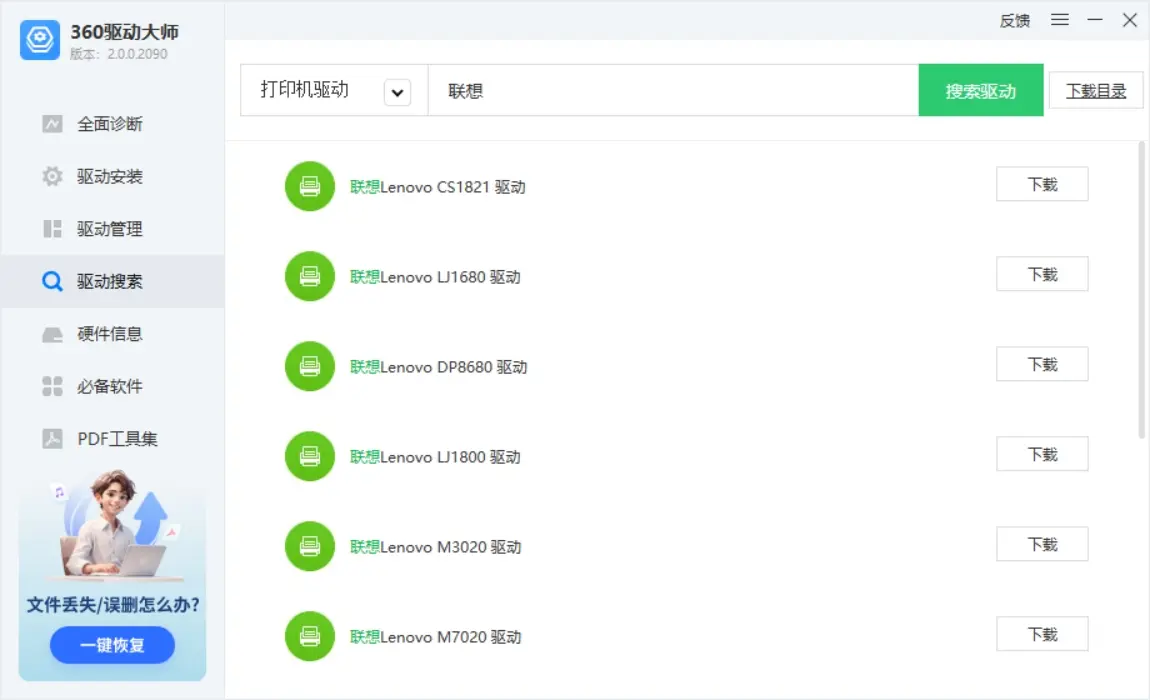Click the 360驱动大师 logo icon
Image resolution: width=1150 pixels, height=700 pixels.
(x=40, y=40)
